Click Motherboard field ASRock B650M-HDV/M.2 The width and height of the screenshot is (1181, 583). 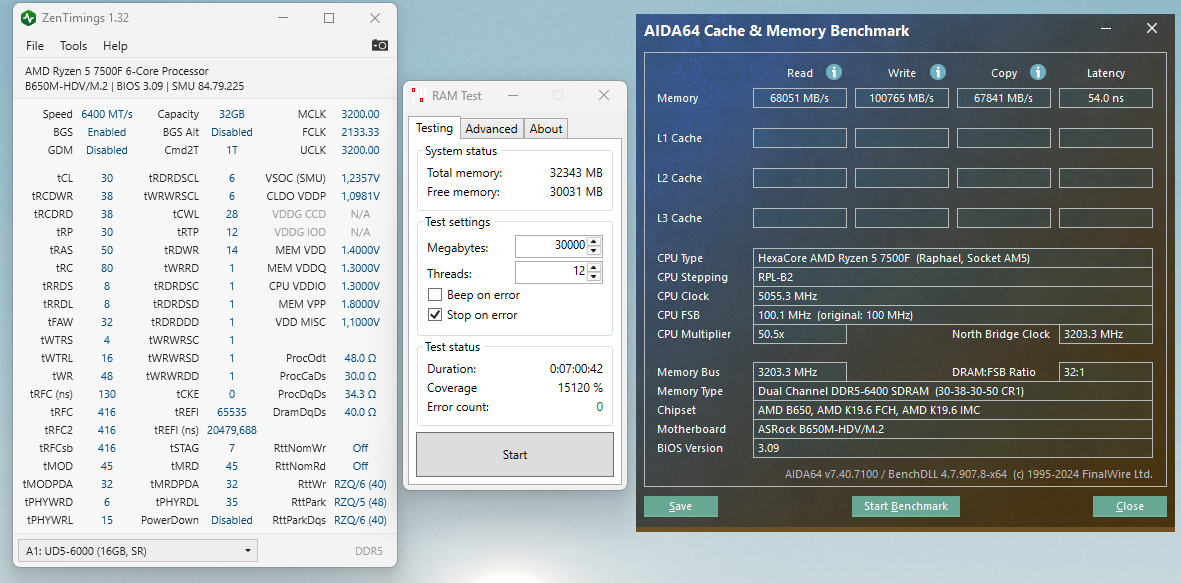click(953, 429)
